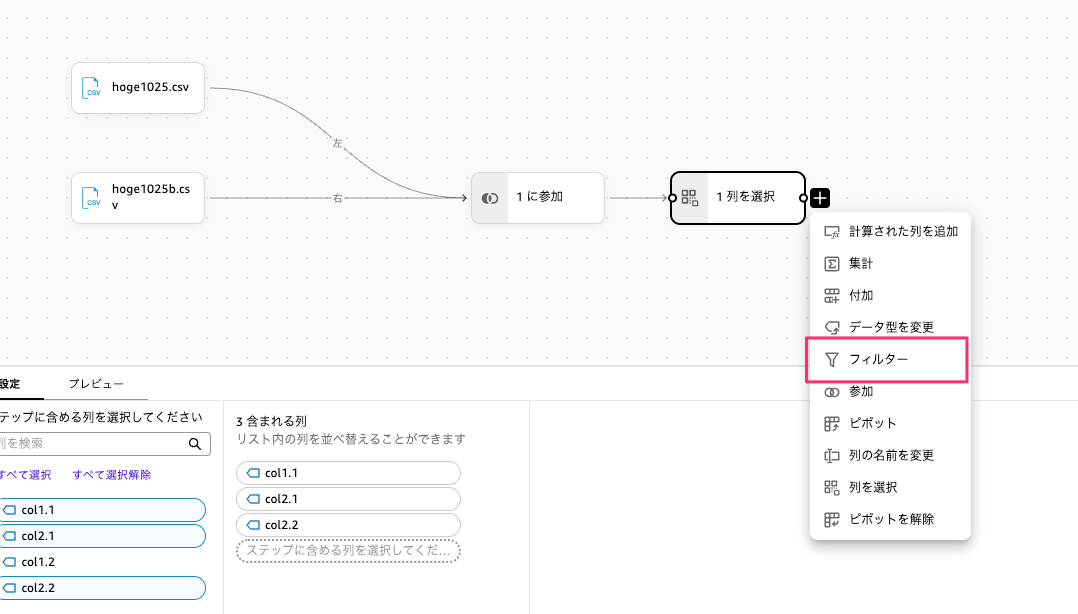This screenshot has width=1078, height=614.
Task: Click the hoge1025.csv file icon
Action: click(93, 88)
